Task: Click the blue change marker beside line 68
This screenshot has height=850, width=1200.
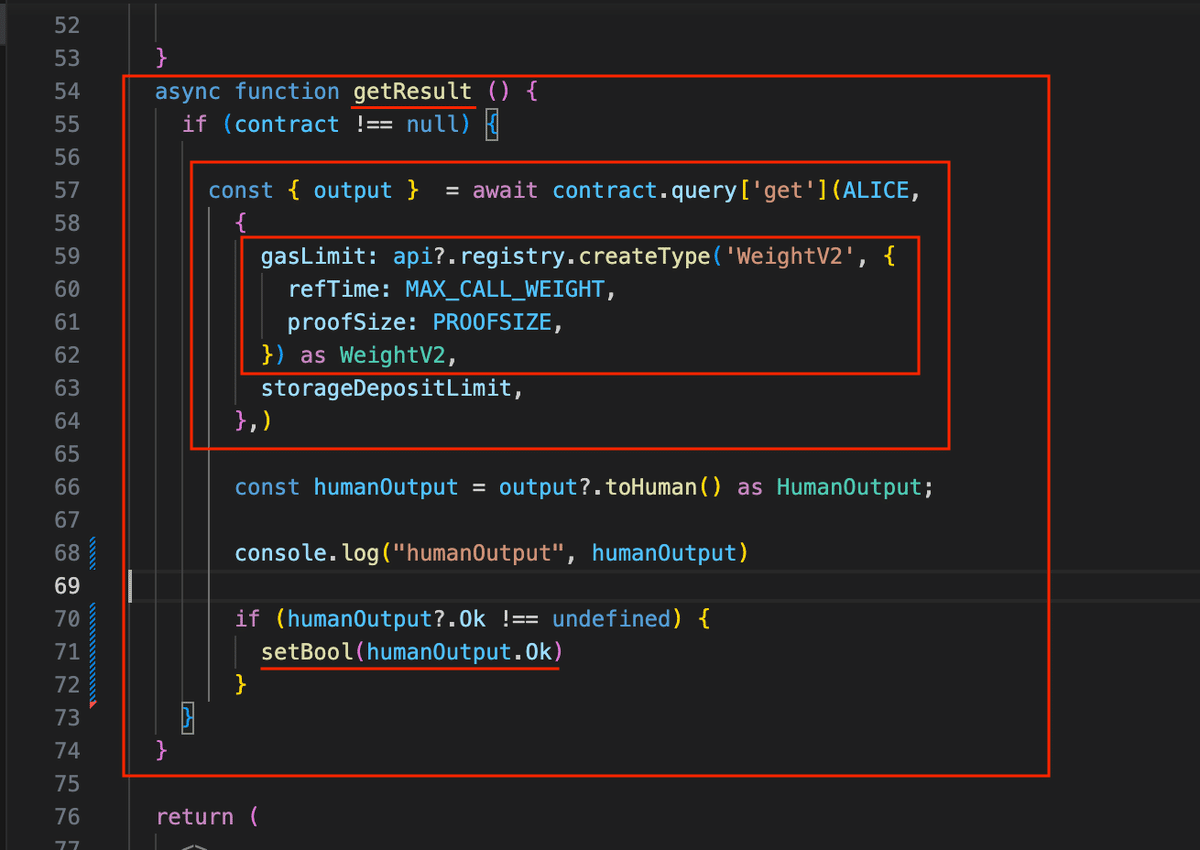Action: tap(93, 553)
